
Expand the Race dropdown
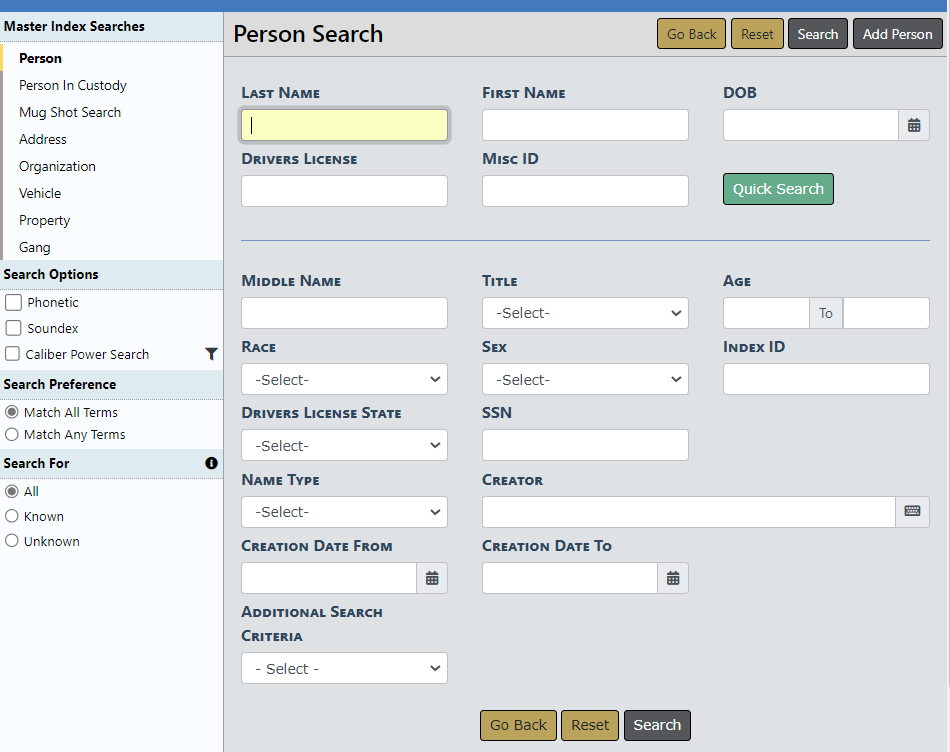pyautogui.click(x=344, y=379)
